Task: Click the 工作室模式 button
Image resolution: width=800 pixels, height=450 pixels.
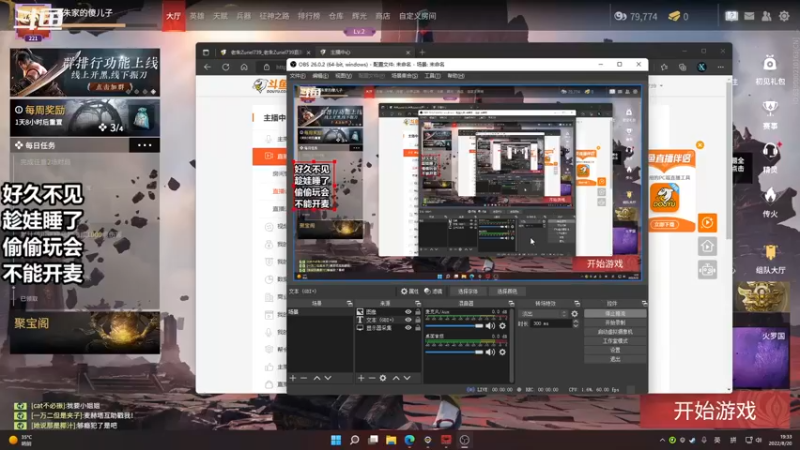Action: 615,341
